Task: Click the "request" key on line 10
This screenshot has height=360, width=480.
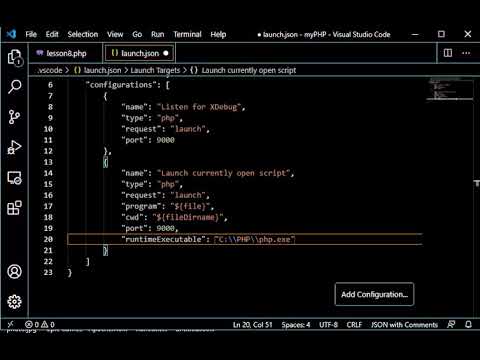Action: click(x=141, y=129)
